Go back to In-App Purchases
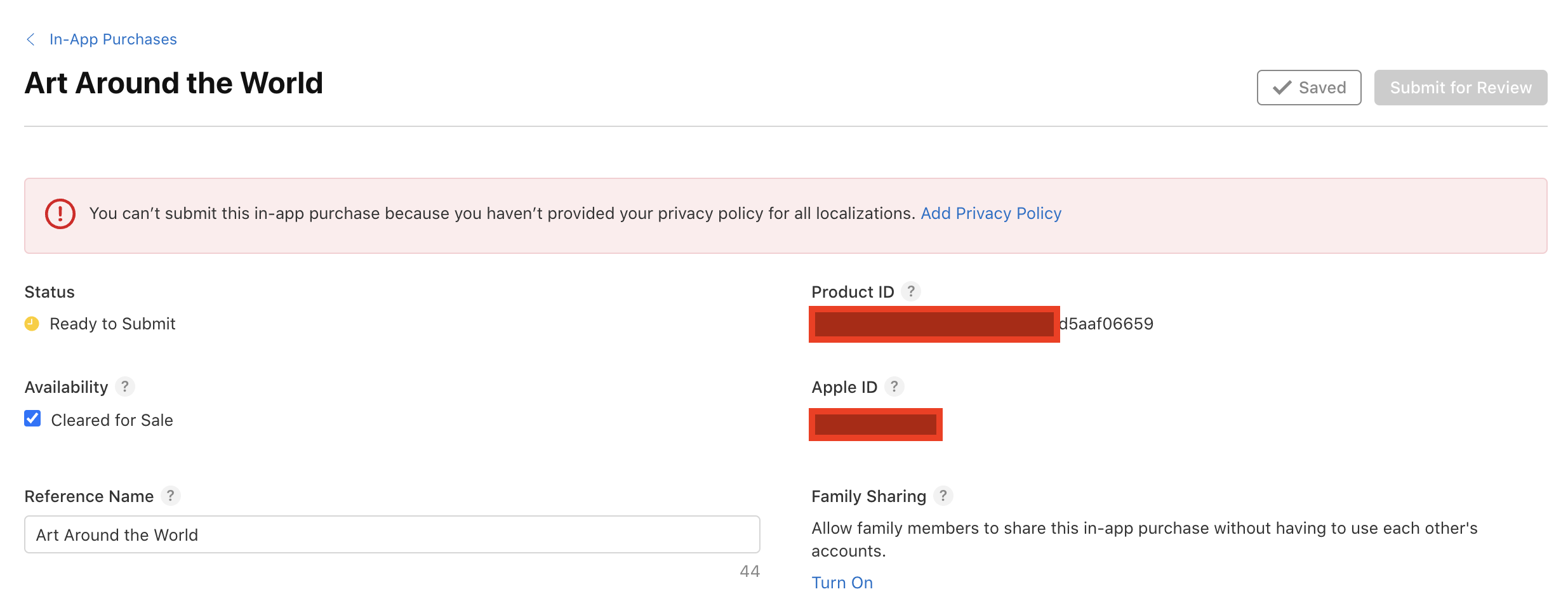The width and height of the screenshot is (1568, 608). pyautogui.click(x=113, y=39)
